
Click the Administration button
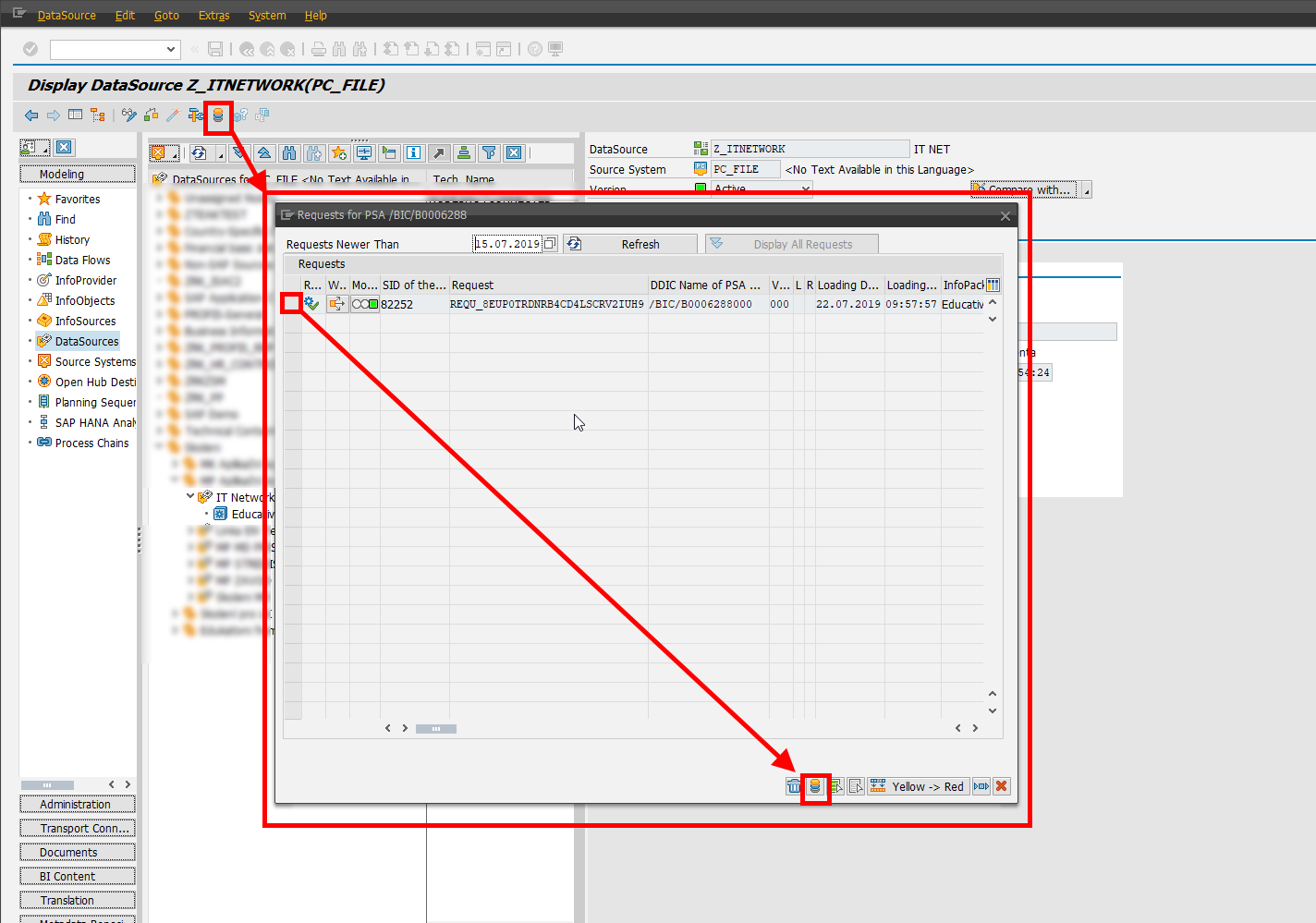coord(78,804)
